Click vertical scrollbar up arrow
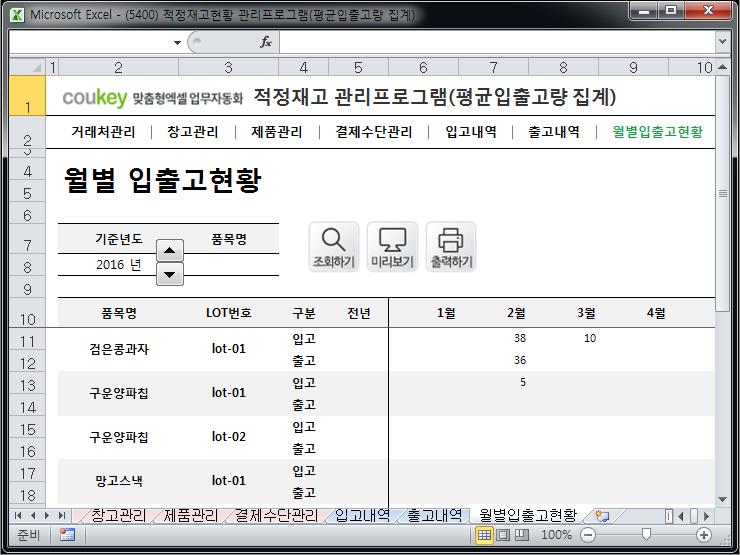The height and width of the screenshot is (555, 740). click(x=722, y=67)
